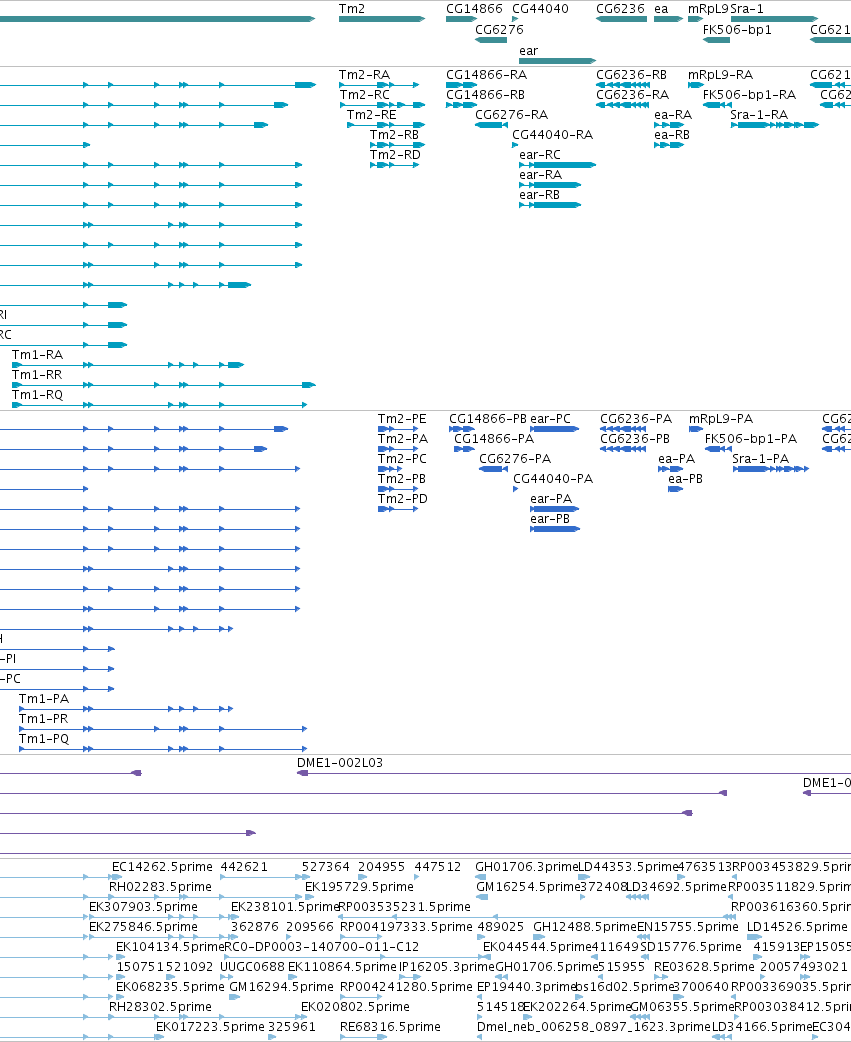
Task: Select protein Tm2-PC
Action: 390,469
